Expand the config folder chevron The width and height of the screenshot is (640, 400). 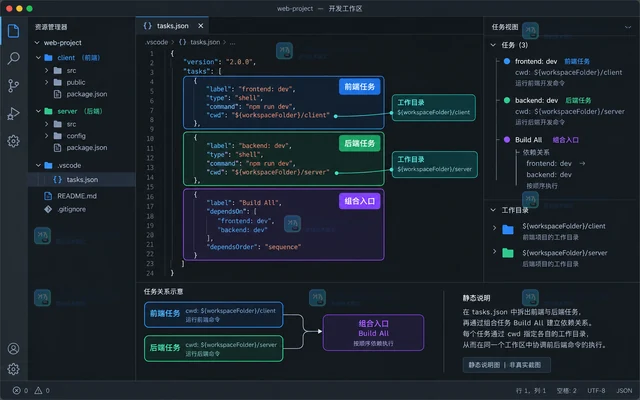(47, 136)
